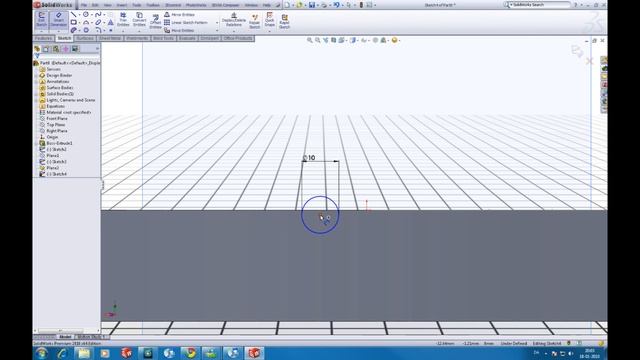Expand the Display/Delete Relations dropdown
The height and width of the screenshot is (360, 640).
coord(234,31)
